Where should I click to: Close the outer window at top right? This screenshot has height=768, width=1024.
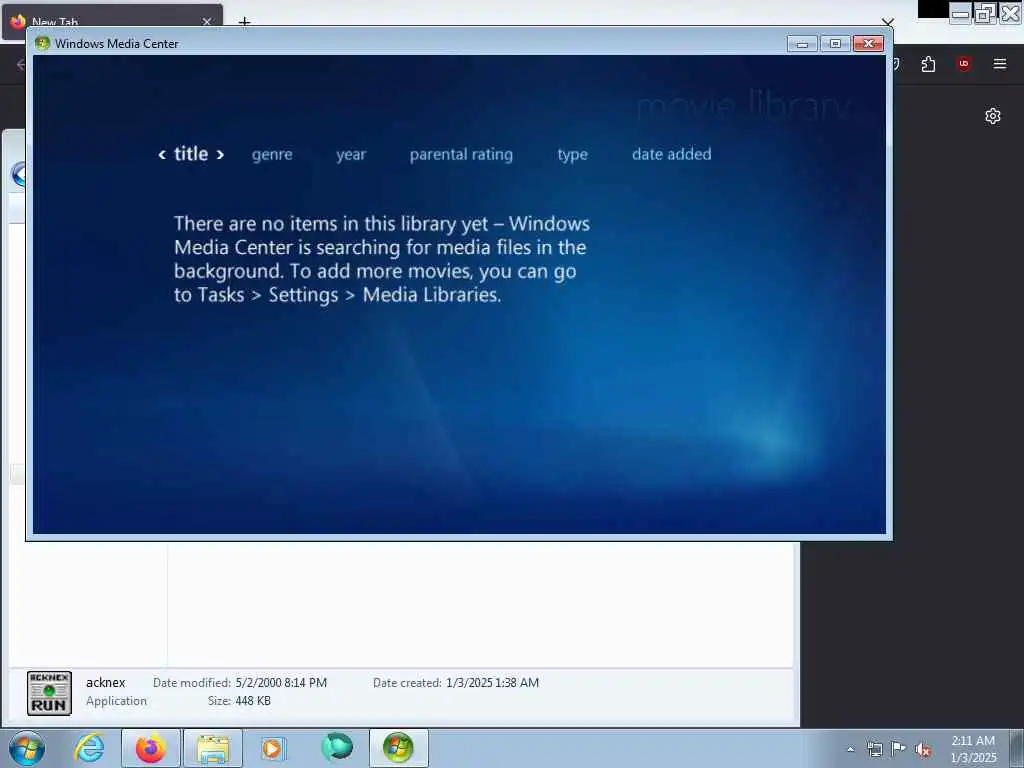[1010, 13]
